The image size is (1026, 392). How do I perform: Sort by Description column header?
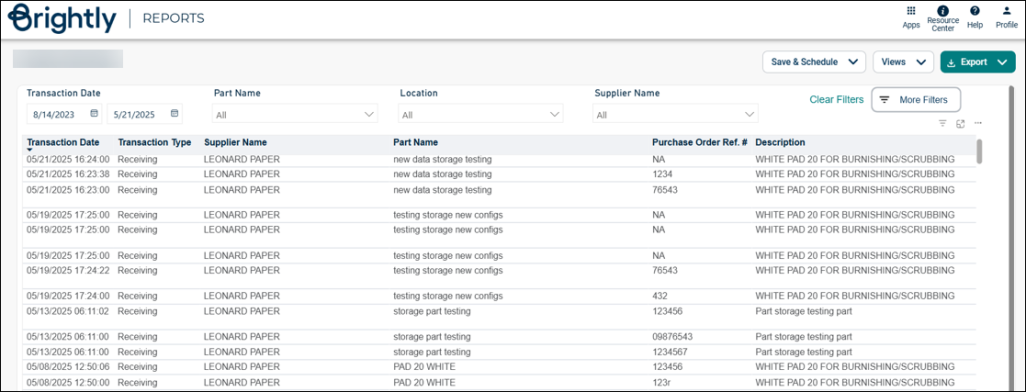tap(780, 142)
